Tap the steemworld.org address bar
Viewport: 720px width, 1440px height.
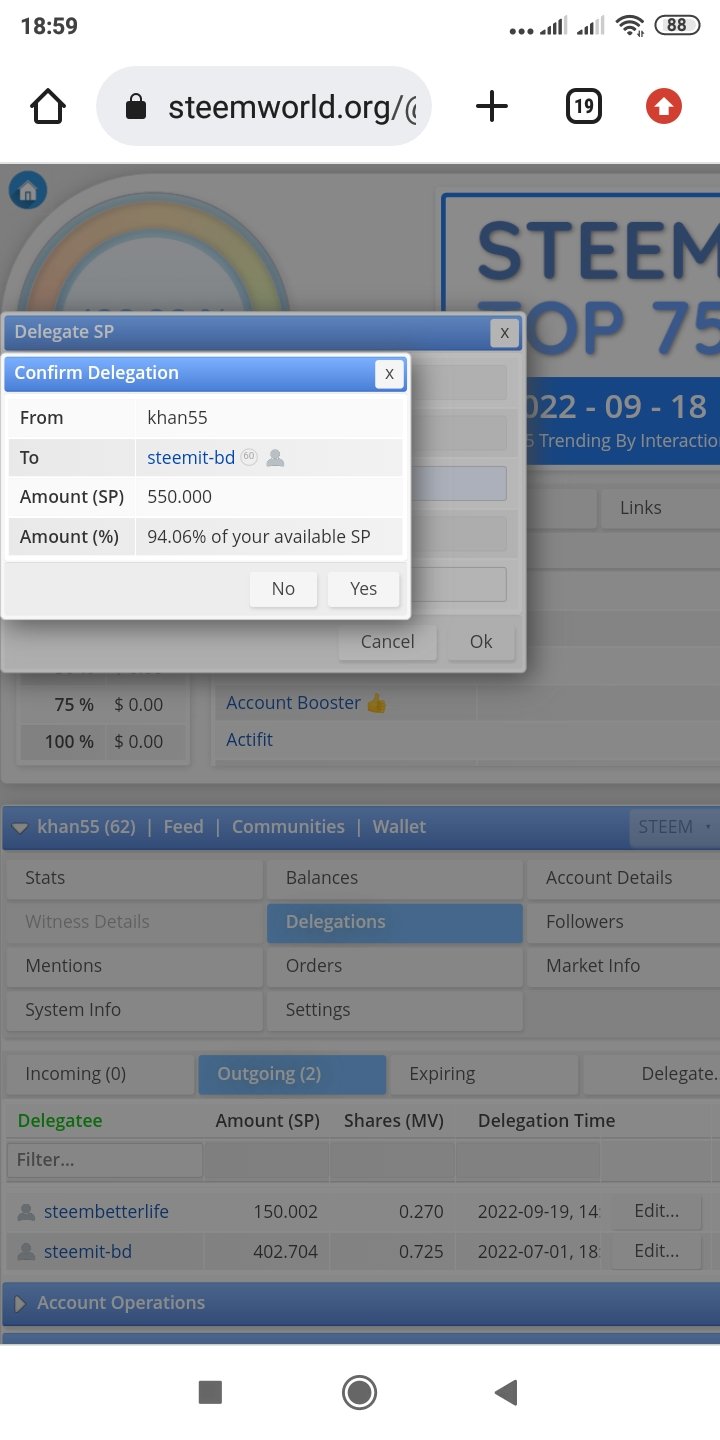264,107
